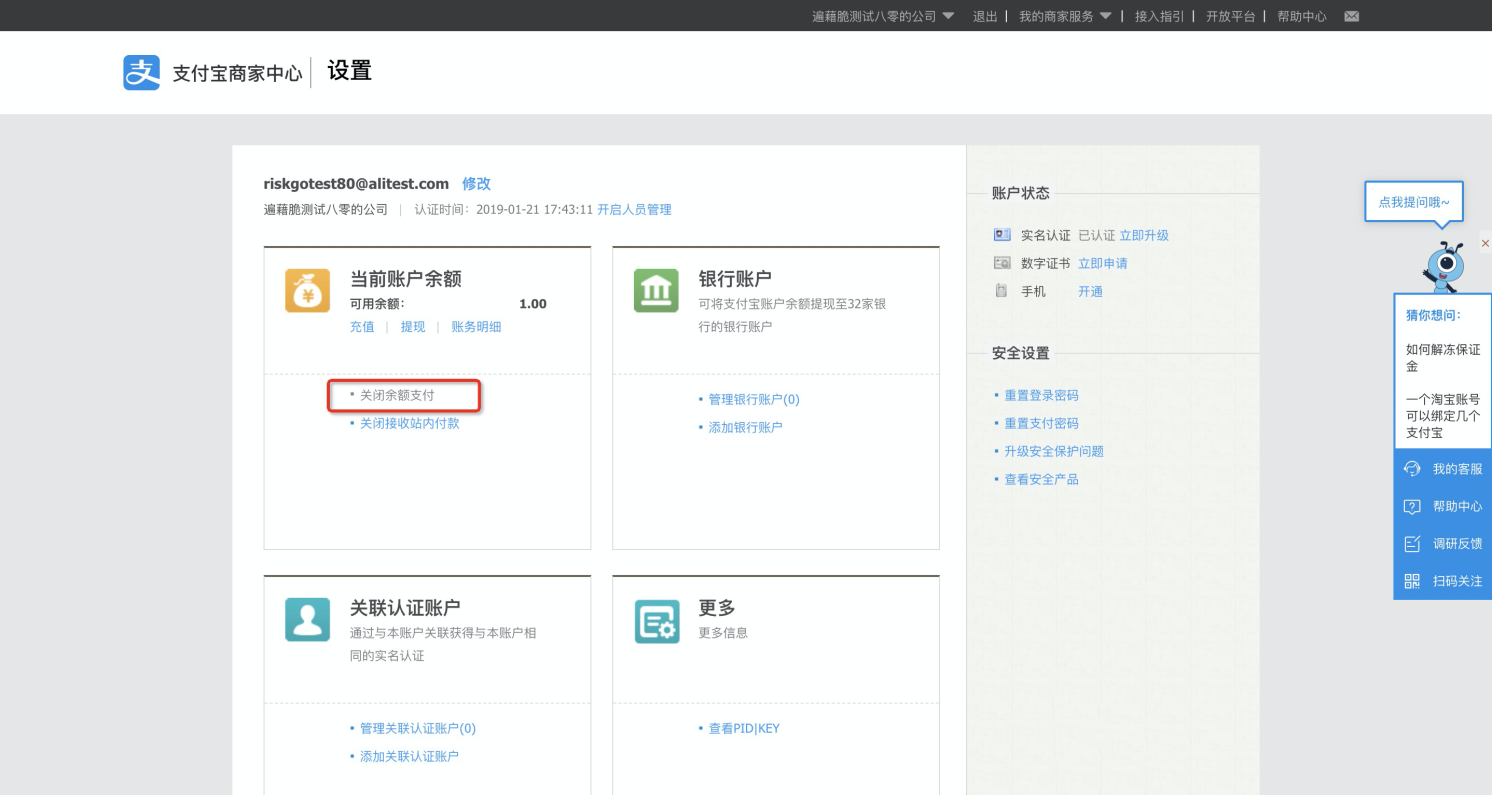This screenshot has width=1492, height=795.
Task: Go to 开放平台 in the top bar
Action: click(1231, 16)
